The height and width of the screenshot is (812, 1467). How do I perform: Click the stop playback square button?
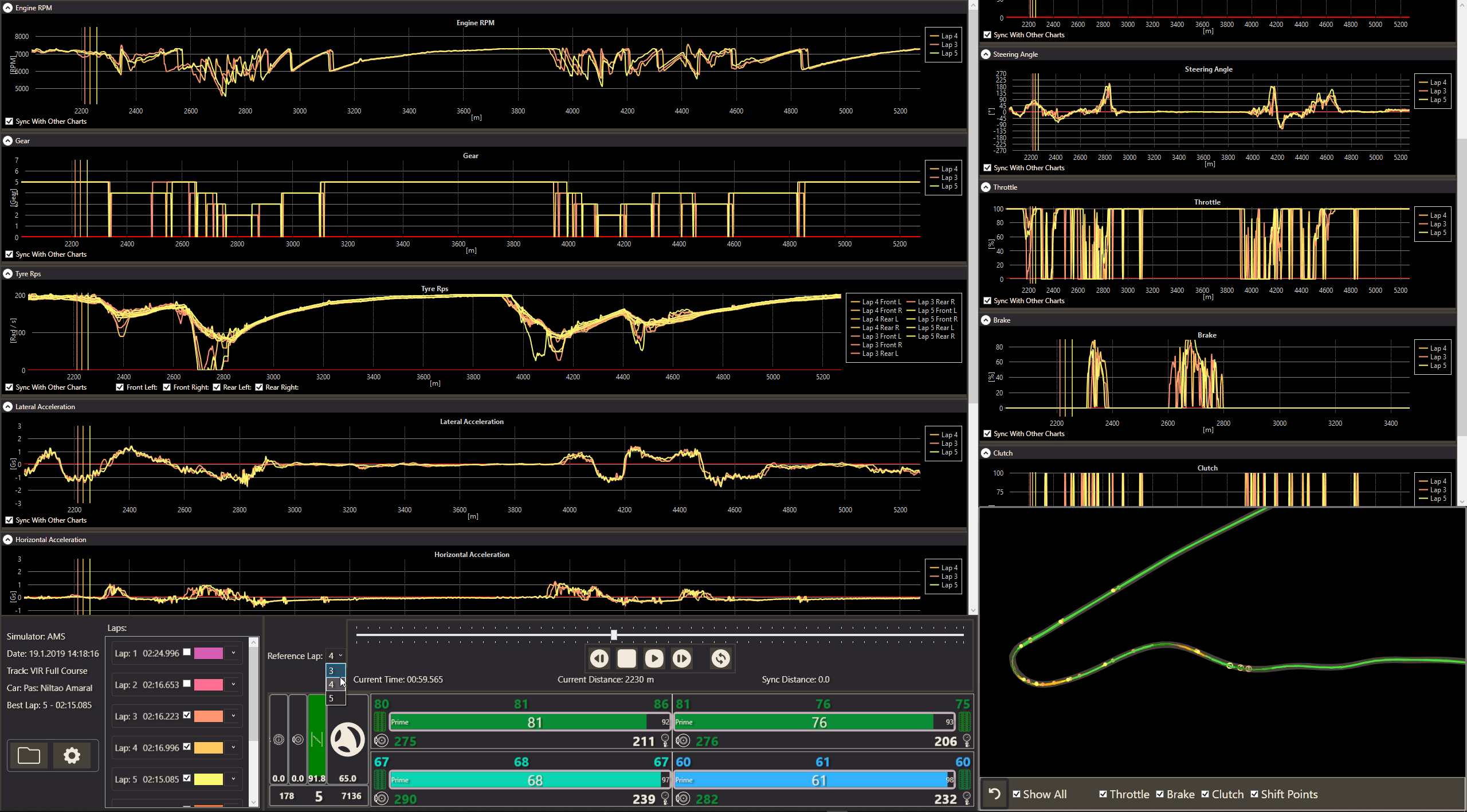coord(626,658)
